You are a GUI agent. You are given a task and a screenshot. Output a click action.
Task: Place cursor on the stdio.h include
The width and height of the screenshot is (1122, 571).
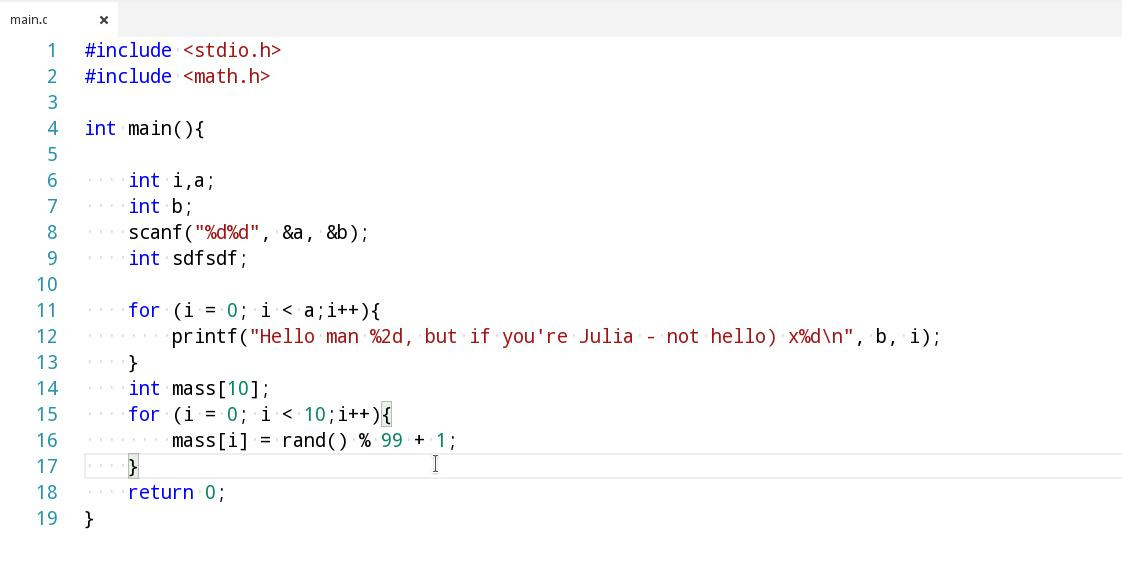tap(232, 50)
